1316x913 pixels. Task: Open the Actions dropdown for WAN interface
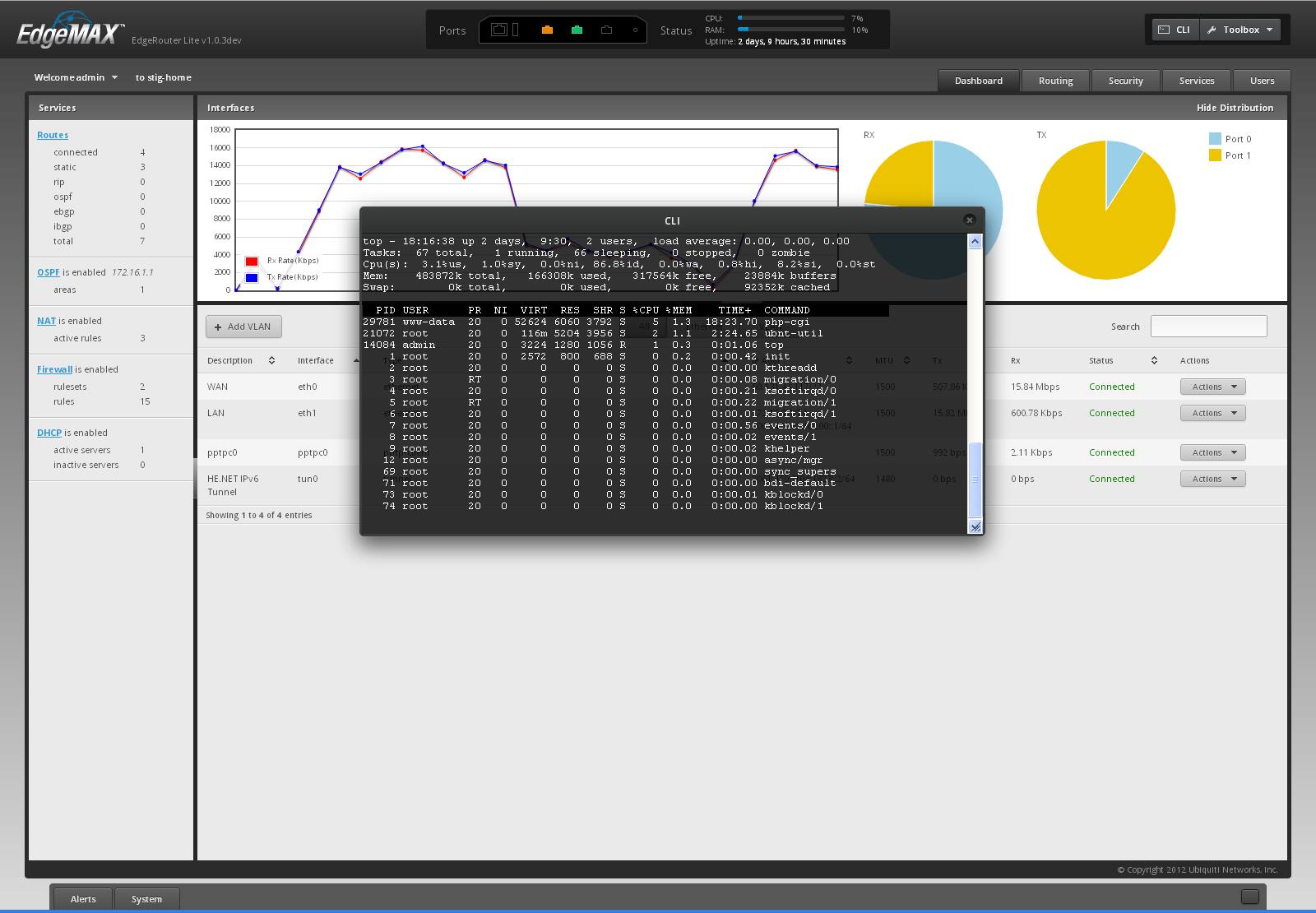(1212, 386)
